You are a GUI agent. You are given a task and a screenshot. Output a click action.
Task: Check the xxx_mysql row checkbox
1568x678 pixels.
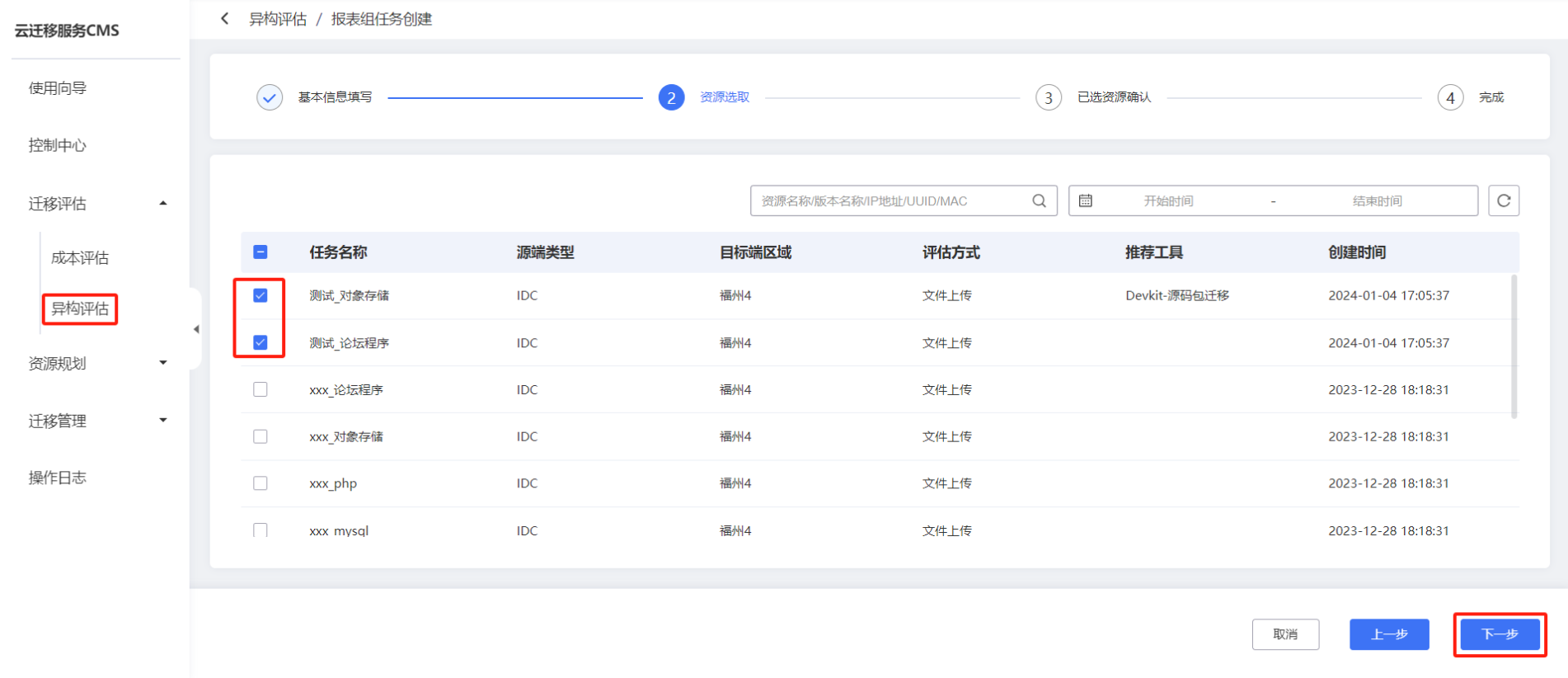tap(261, 530)
